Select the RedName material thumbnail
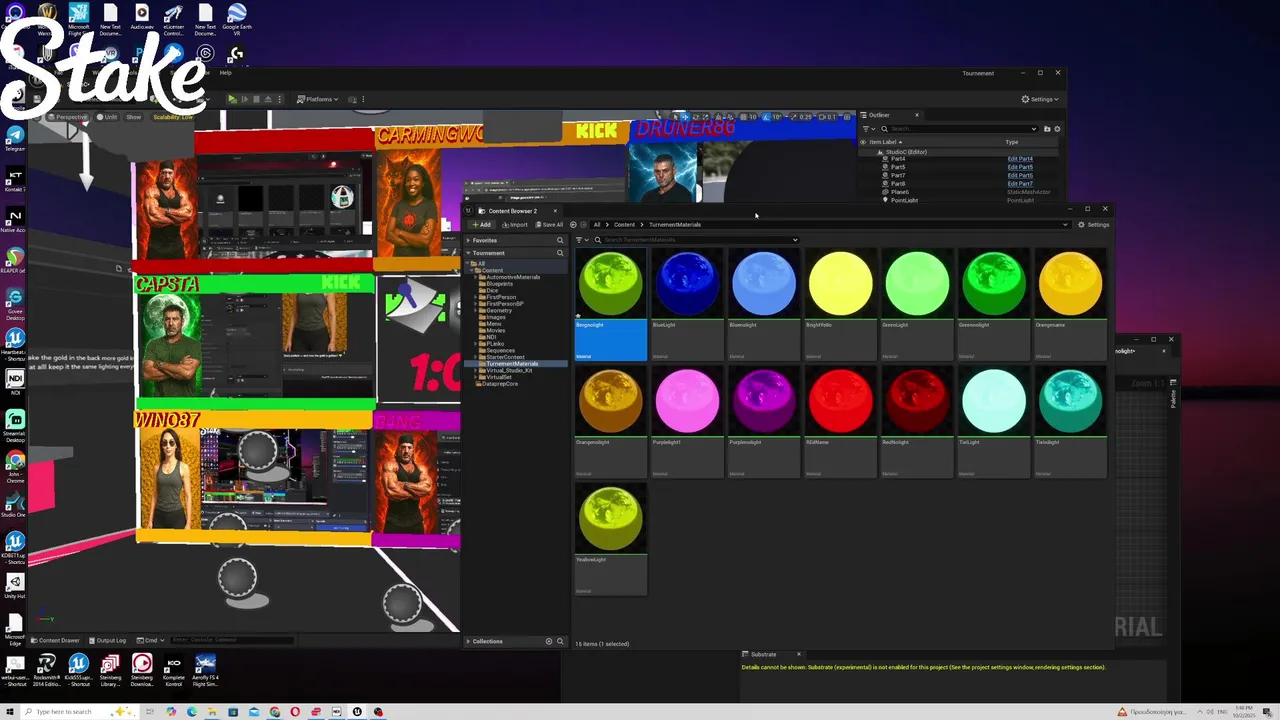The width and height of the screenshot is (1280, 720). [x=841, y=401]
